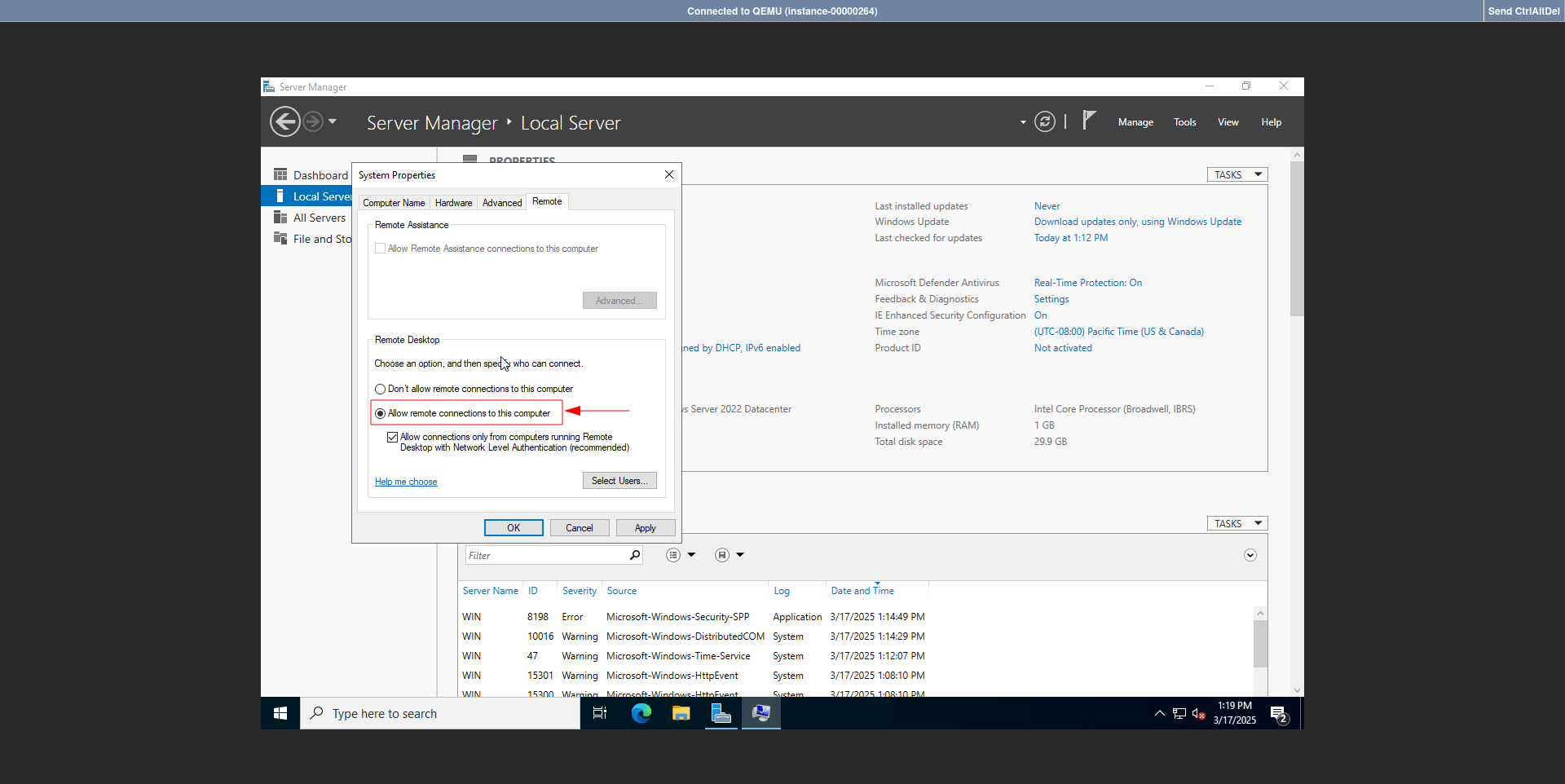Open the Manage menu
This screenshot has height=784, width=1565.
[1135, 122]
